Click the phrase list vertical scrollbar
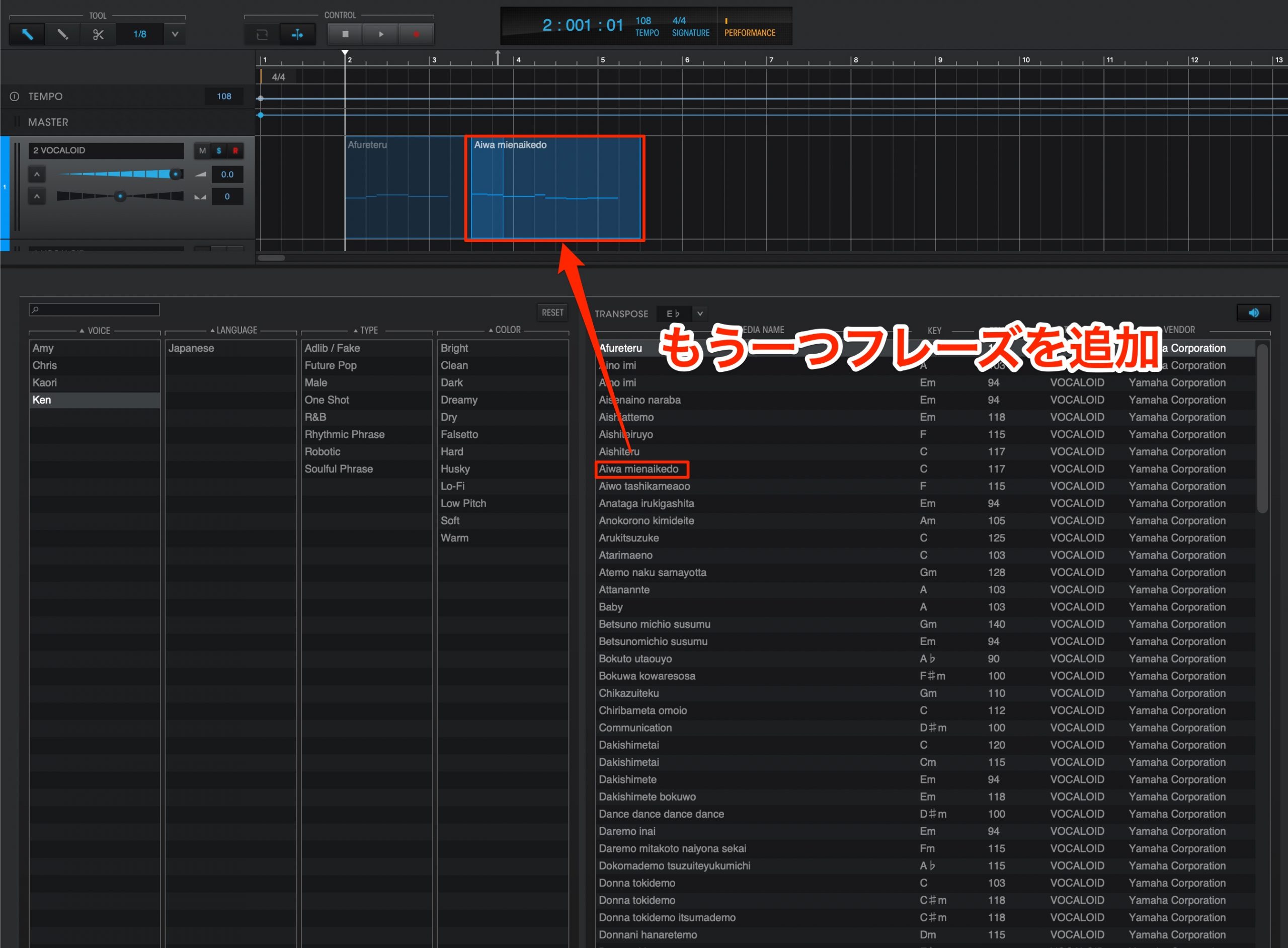The width and height of the screenshot is (1288, 948). tap(1262, 428)
